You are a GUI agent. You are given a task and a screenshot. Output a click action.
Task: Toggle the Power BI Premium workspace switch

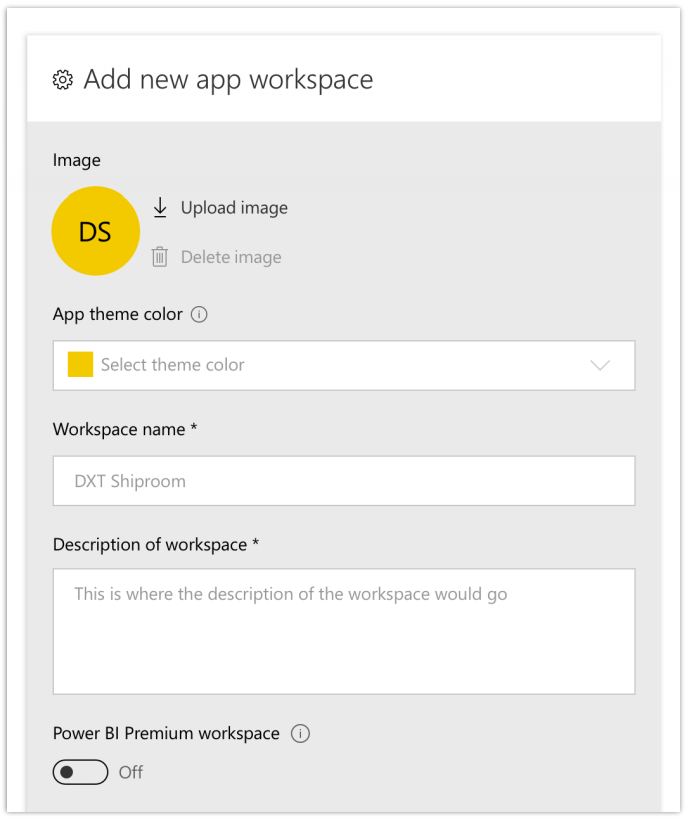click(x=80, y=772)
